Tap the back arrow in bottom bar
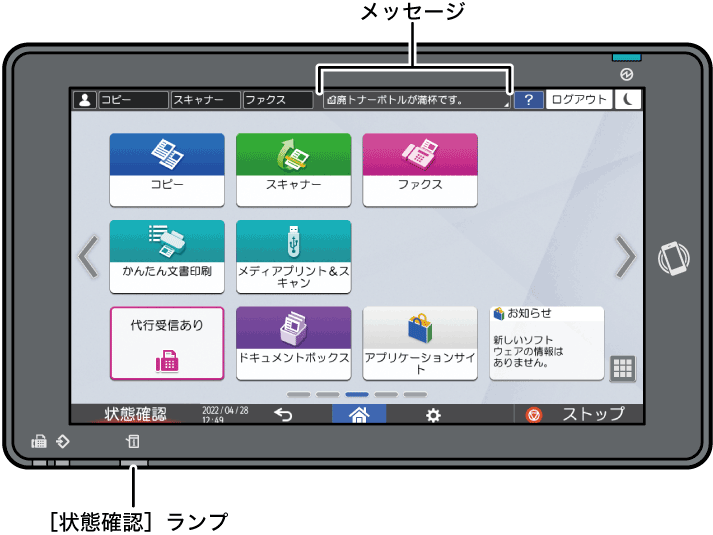 pos(283,415)
